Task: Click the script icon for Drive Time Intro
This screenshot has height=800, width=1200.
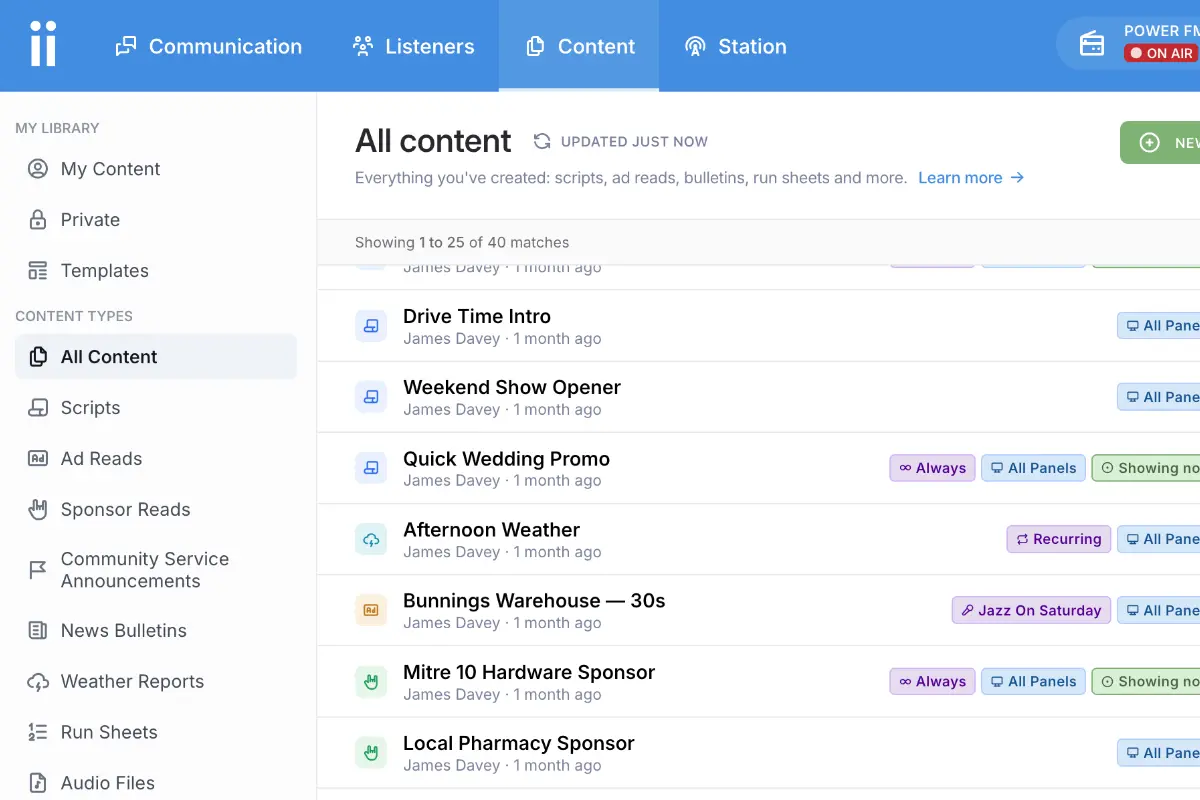Action: click(371, 326)
